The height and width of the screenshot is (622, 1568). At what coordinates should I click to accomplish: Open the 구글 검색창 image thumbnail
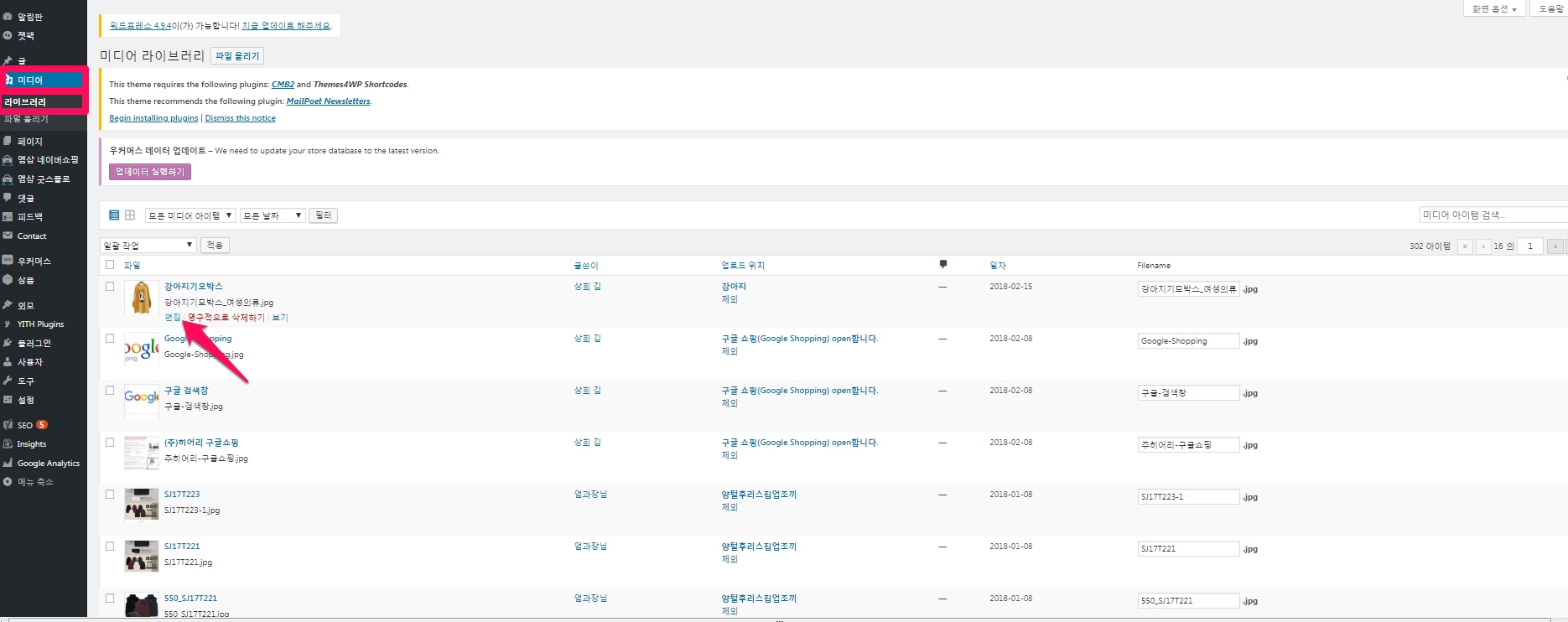click(x=141, y=397)
